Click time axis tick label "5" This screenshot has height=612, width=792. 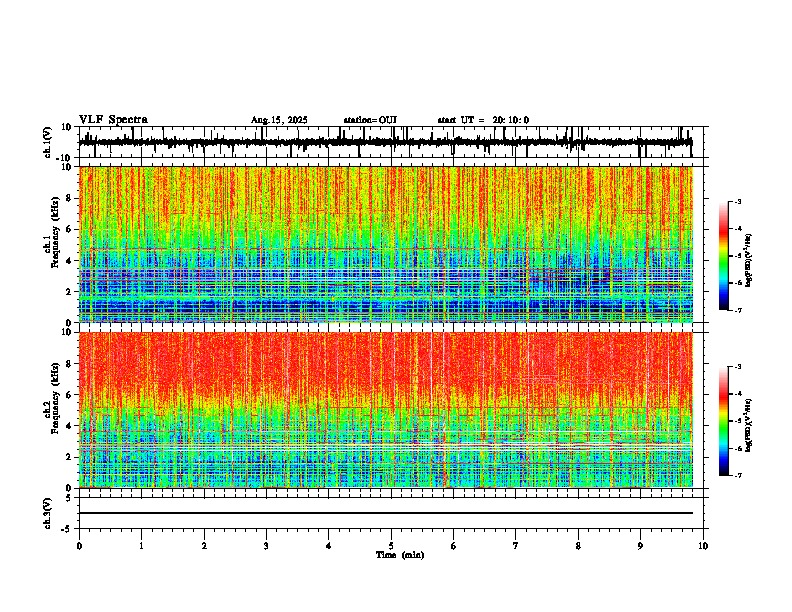(x=391, y=546)
